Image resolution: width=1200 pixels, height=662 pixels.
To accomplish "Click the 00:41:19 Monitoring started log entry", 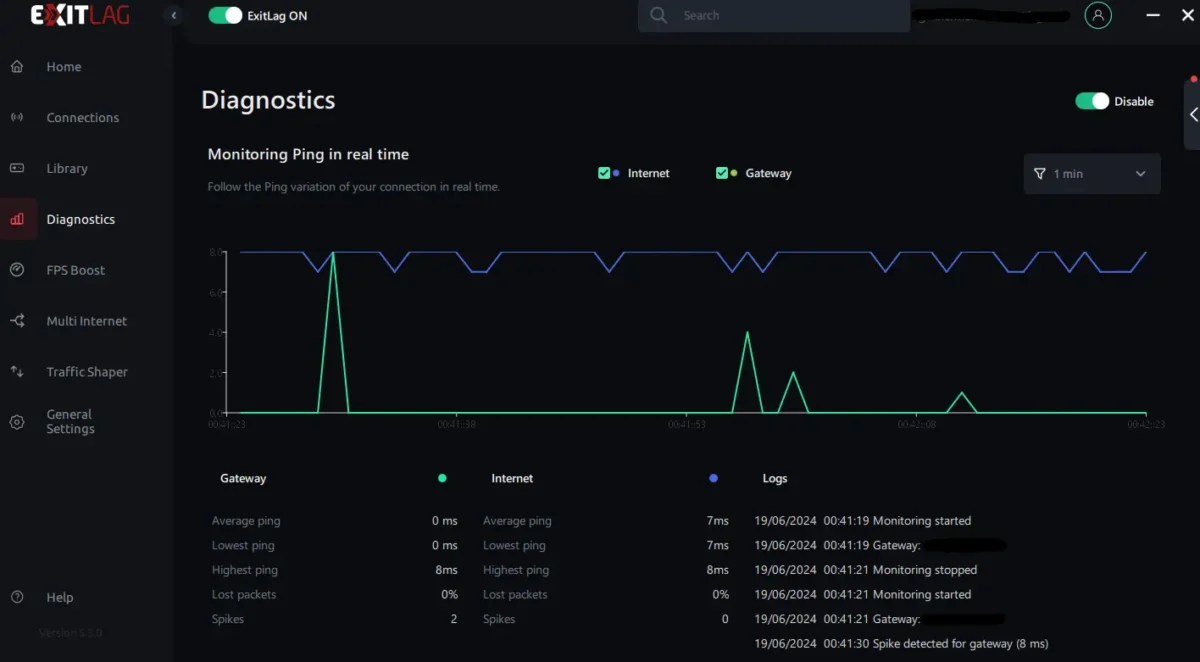I will (863, 521).
